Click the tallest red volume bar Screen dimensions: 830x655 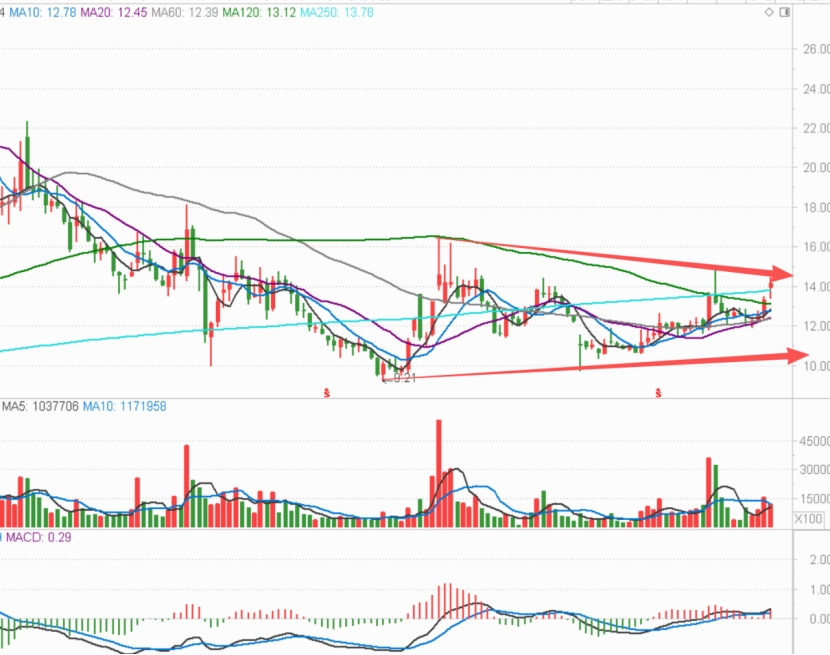point(439,473)
